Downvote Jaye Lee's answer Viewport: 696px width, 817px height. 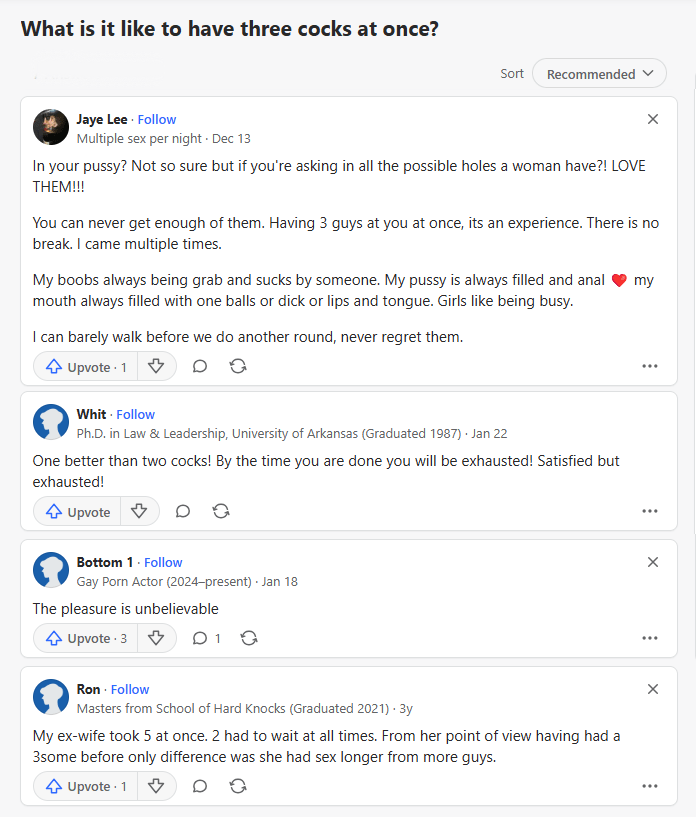[156, 366]
